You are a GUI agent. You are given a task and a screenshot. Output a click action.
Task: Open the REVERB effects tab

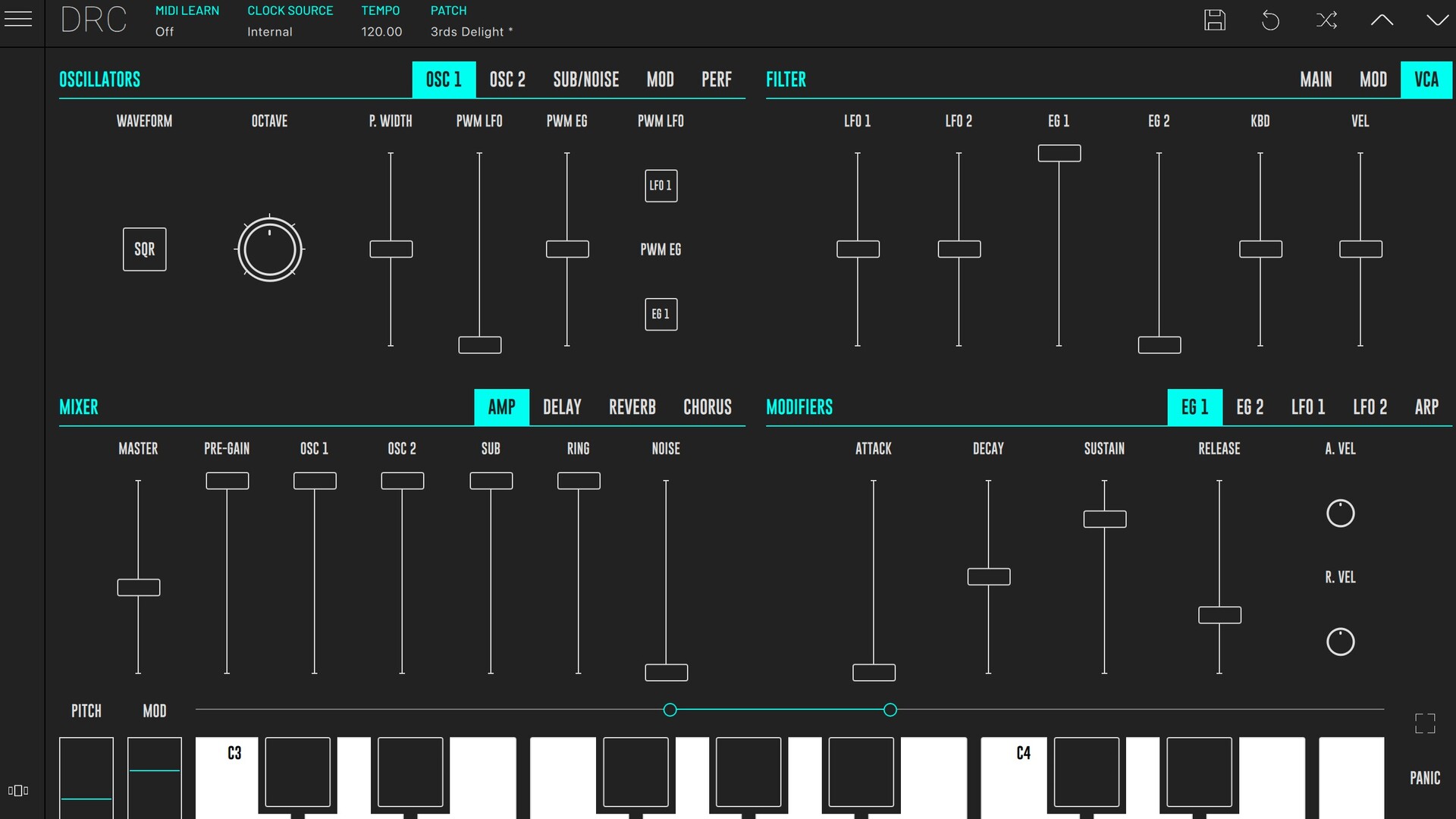pyautogui.click(x=632, y=407)
